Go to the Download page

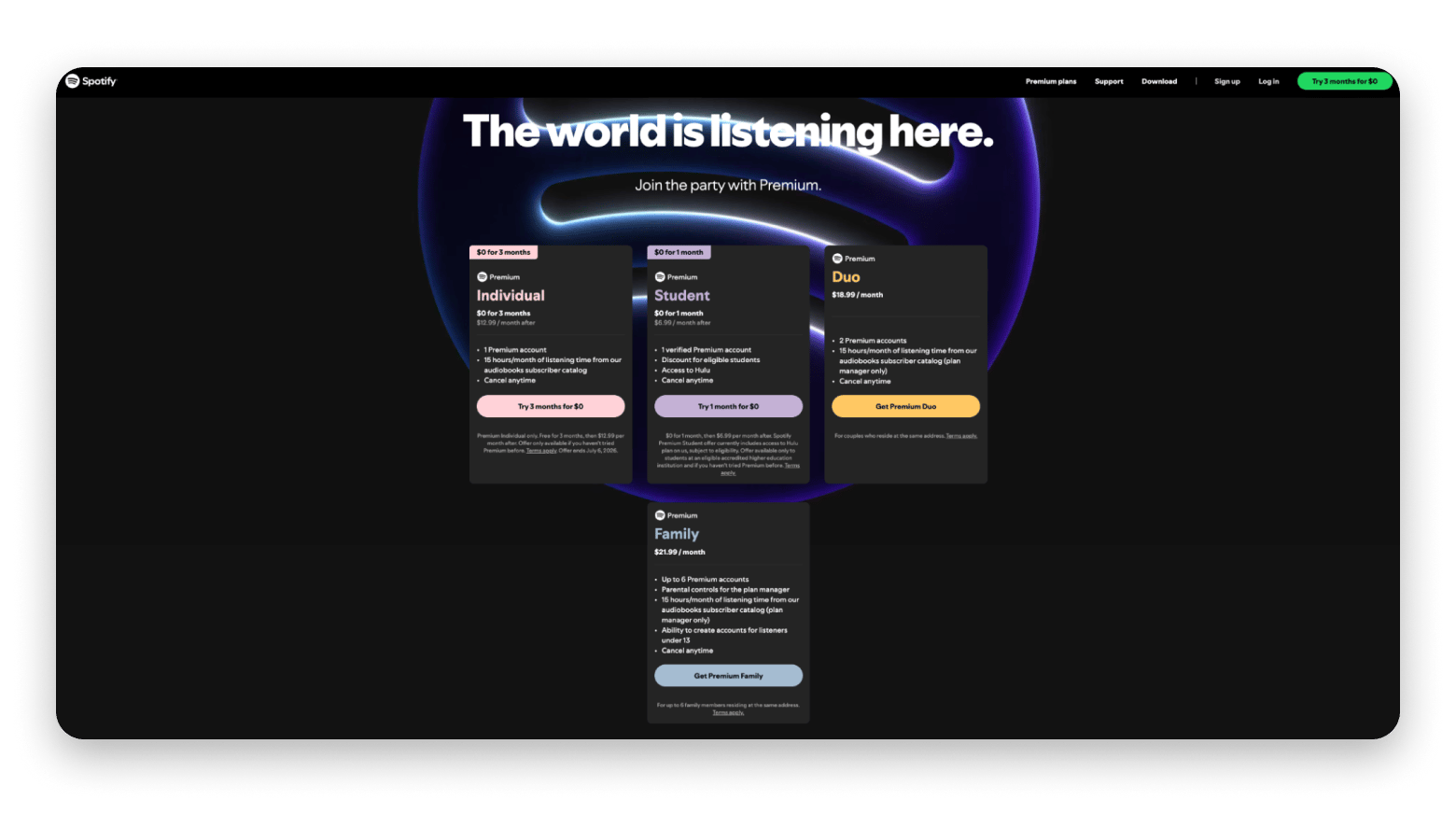[1159, 81]
